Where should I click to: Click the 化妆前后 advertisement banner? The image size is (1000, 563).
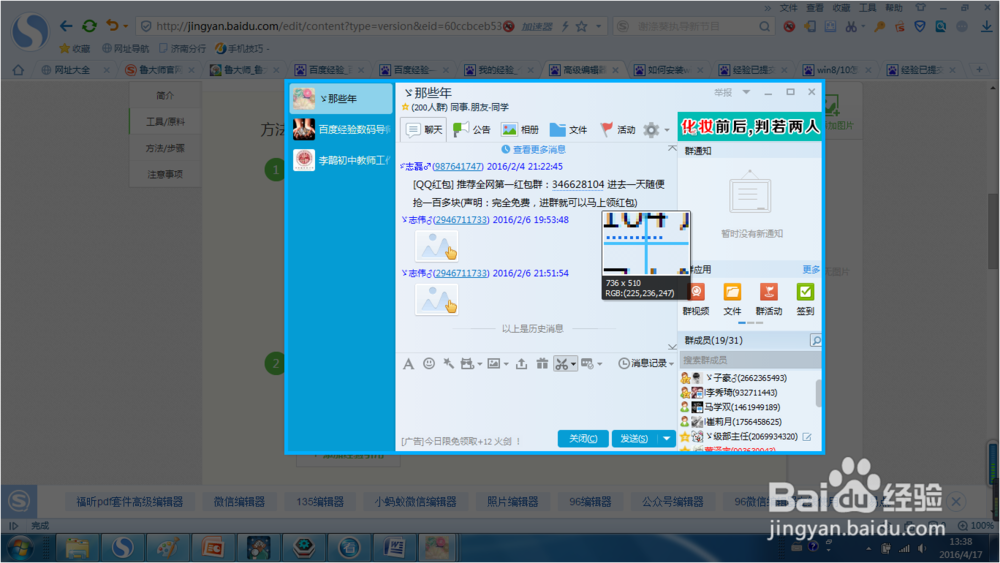point(749,127)
